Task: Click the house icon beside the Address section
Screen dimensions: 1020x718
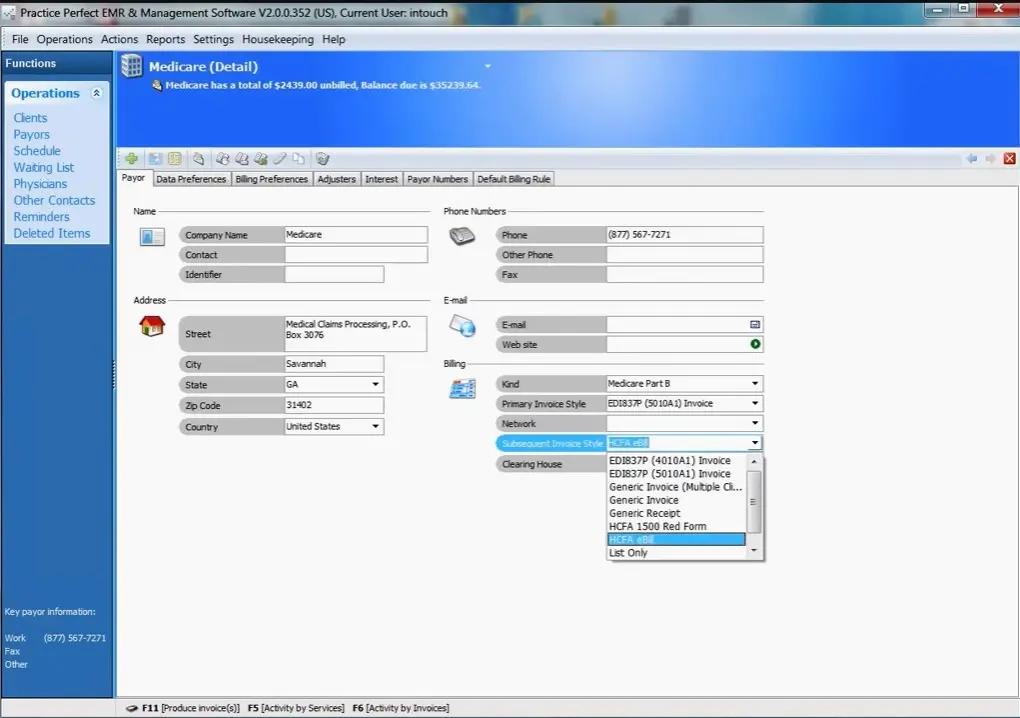Action: click(x=151, y=325)
